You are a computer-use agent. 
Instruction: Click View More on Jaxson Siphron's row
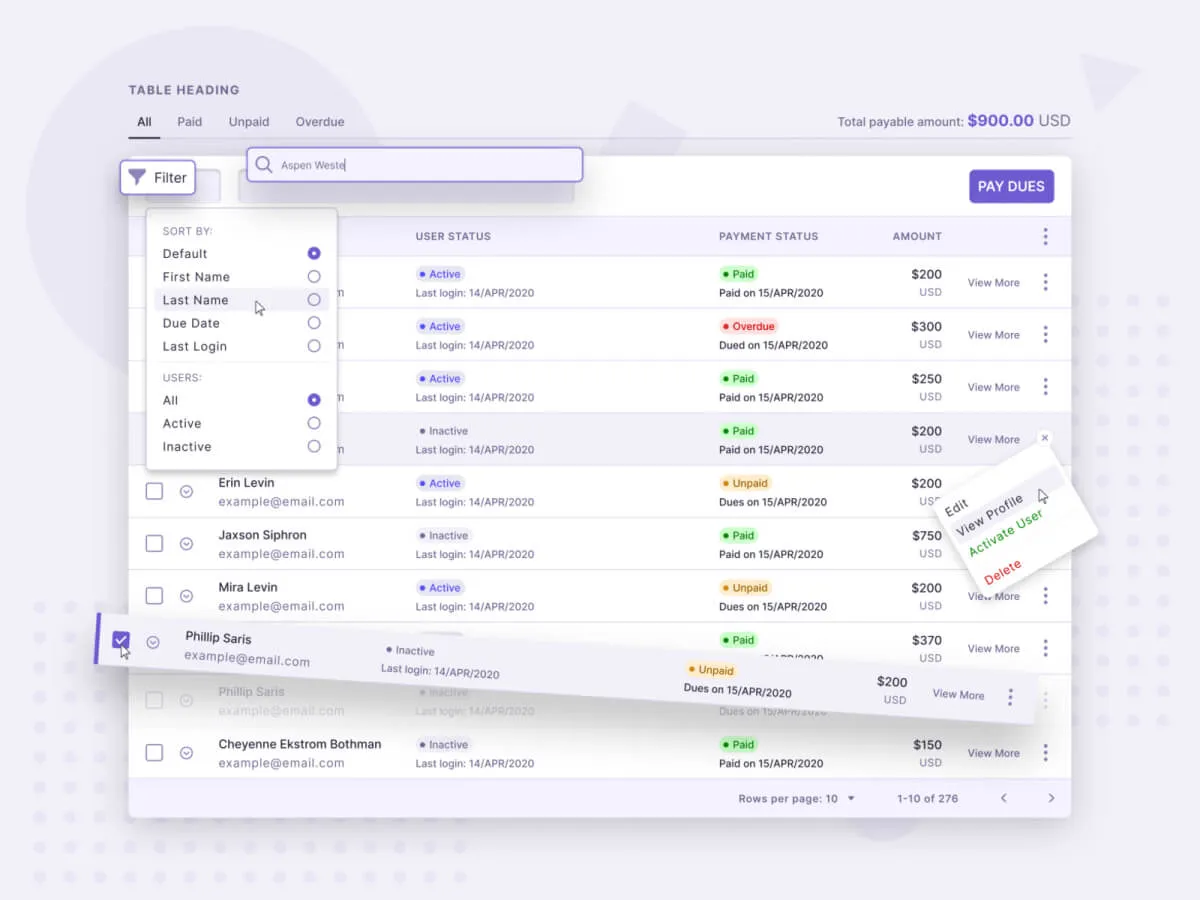pyautogui.click(x=992, y=543)
